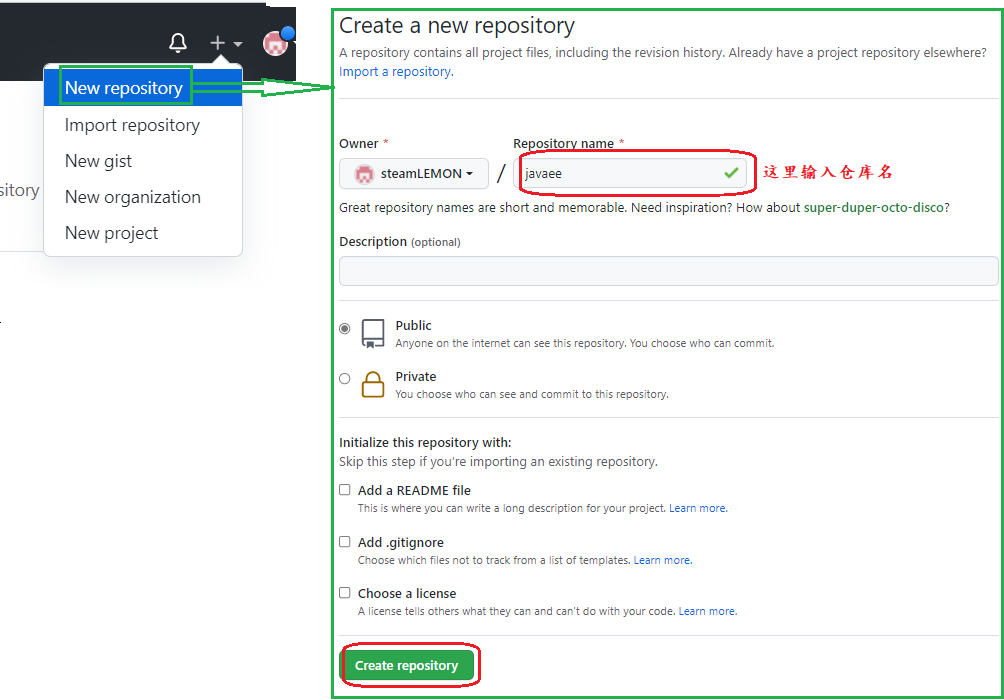Open the plus create-new menu
The width and height of the screenshot is (1004, 700).
225,43
